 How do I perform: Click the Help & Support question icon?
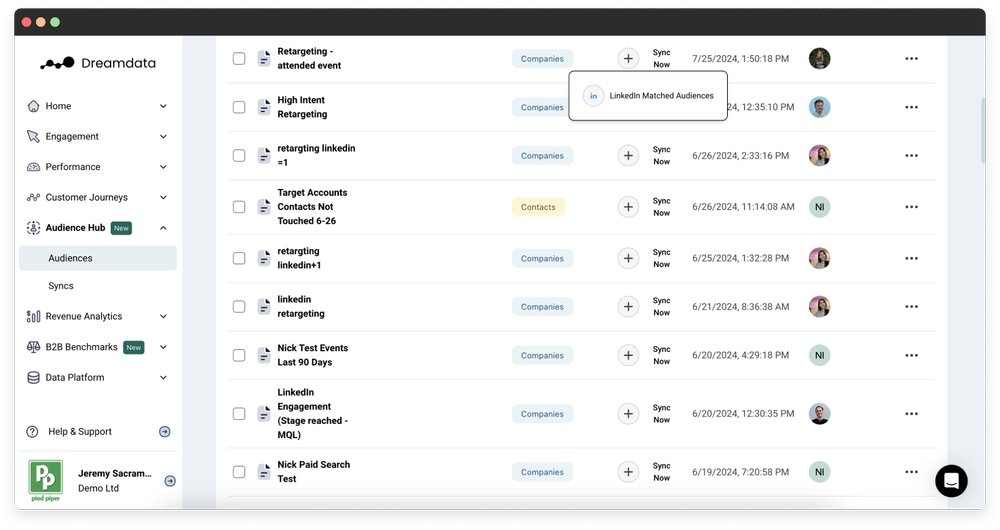[x=32, y=432]
